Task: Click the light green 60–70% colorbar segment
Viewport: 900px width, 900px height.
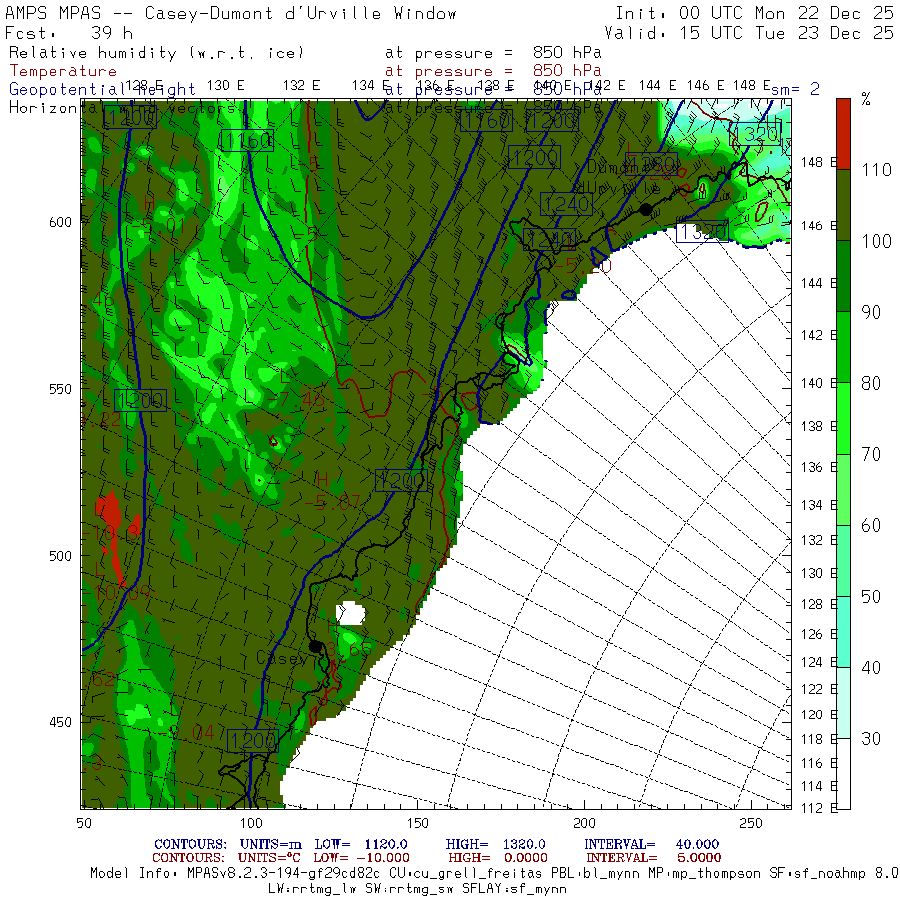Action: (x=843, y=490)
